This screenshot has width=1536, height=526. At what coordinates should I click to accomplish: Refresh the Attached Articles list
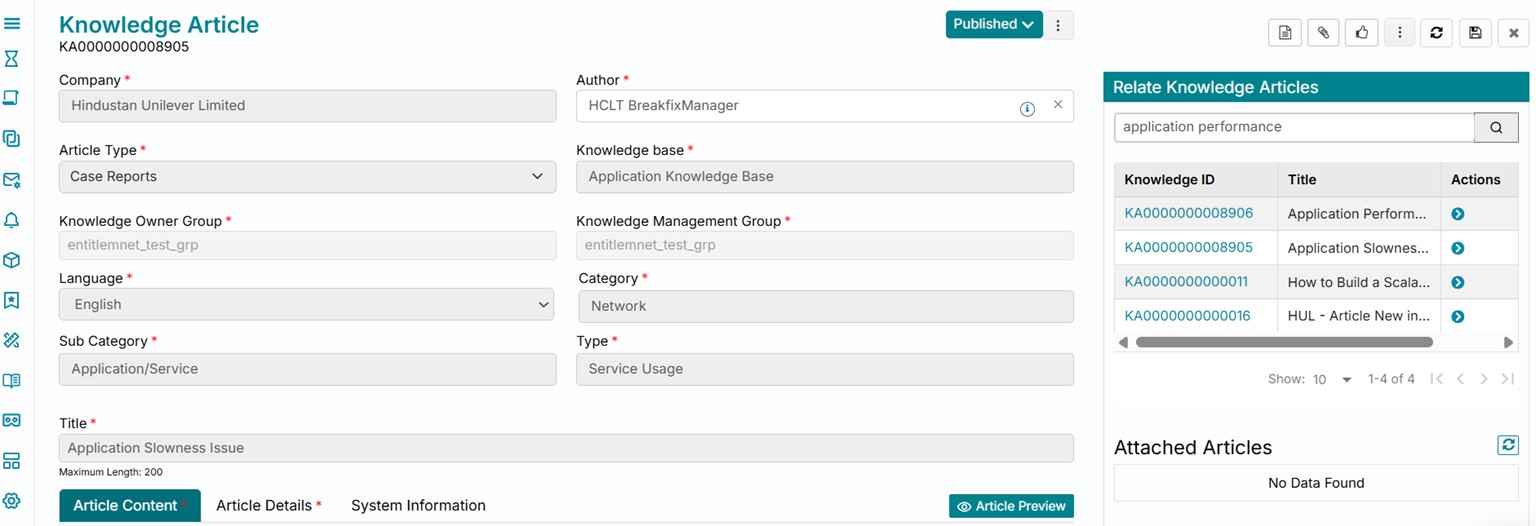(x=1507, y=445)
